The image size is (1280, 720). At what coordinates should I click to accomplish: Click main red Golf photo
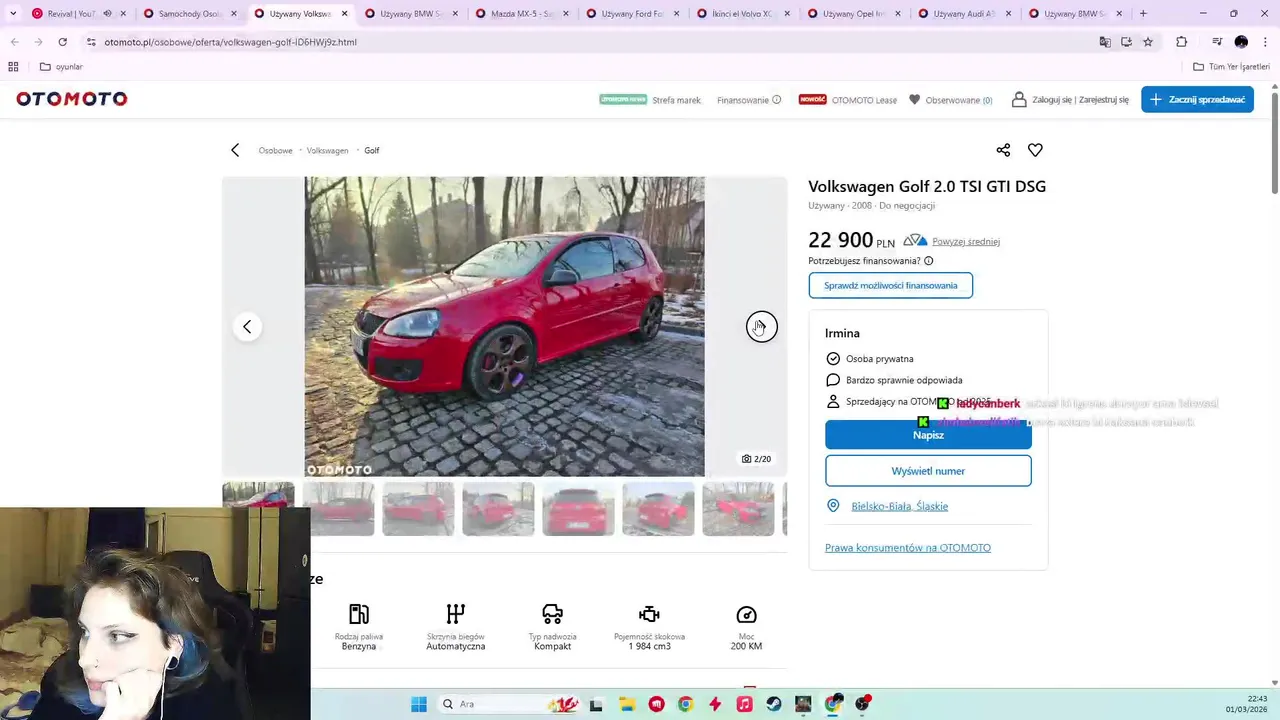click(504, 327)
